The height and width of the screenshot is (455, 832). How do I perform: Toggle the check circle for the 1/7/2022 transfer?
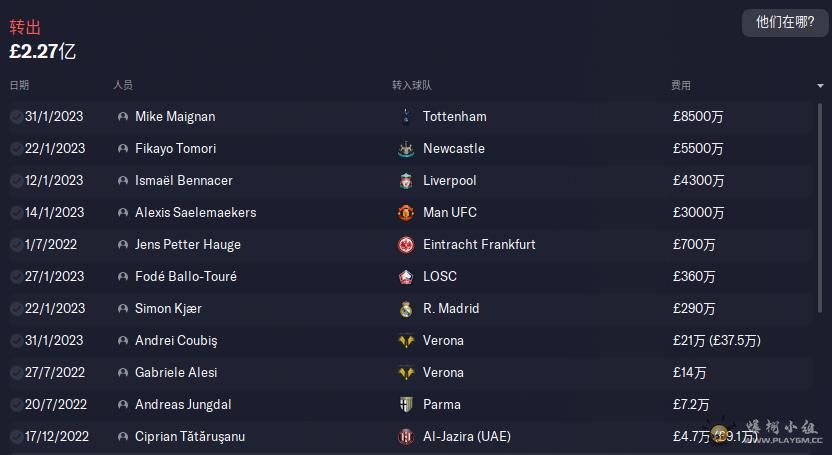point(16,244)
